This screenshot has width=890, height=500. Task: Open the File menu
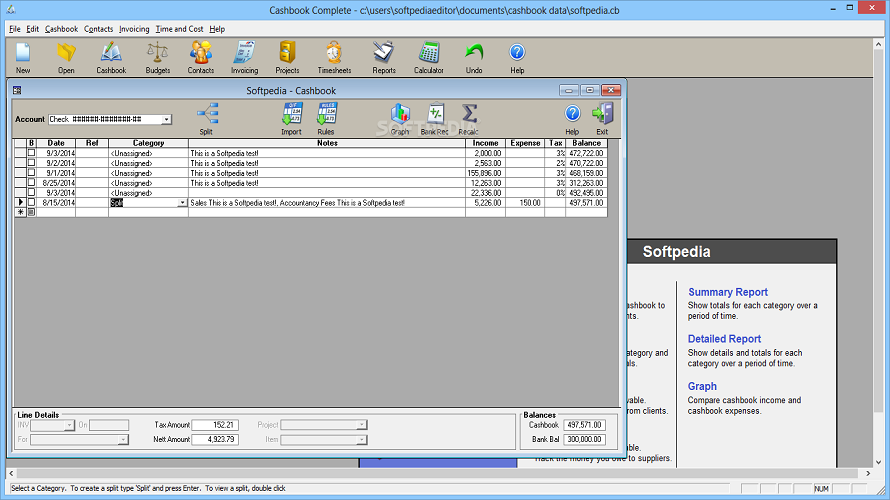pos(15,29)
